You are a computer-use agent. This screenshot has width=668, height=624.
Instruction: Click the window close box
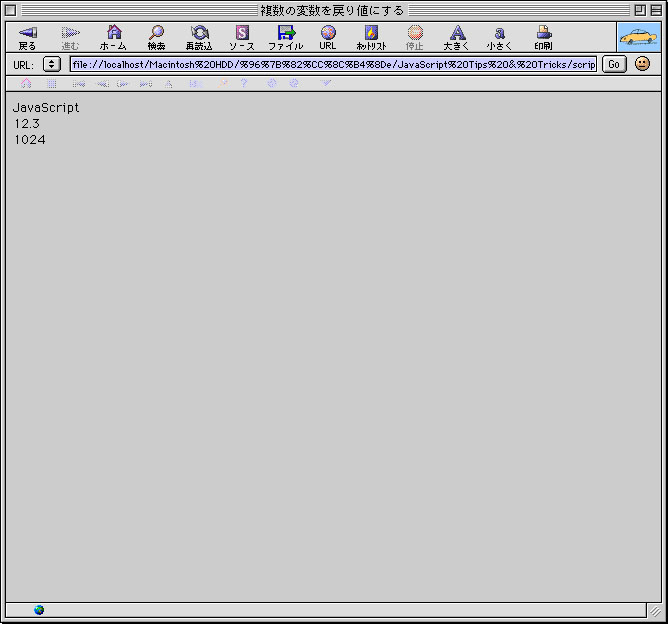tap(11, 10)
